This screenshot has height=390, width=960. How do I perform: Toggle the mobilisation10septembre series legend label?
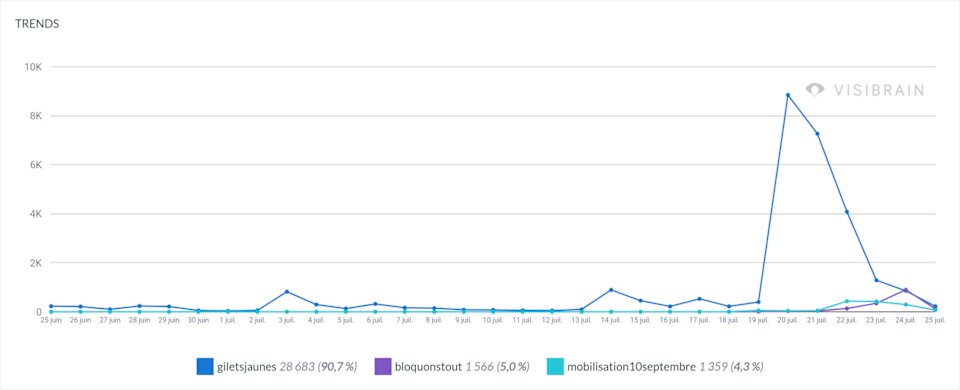(666, 366)
